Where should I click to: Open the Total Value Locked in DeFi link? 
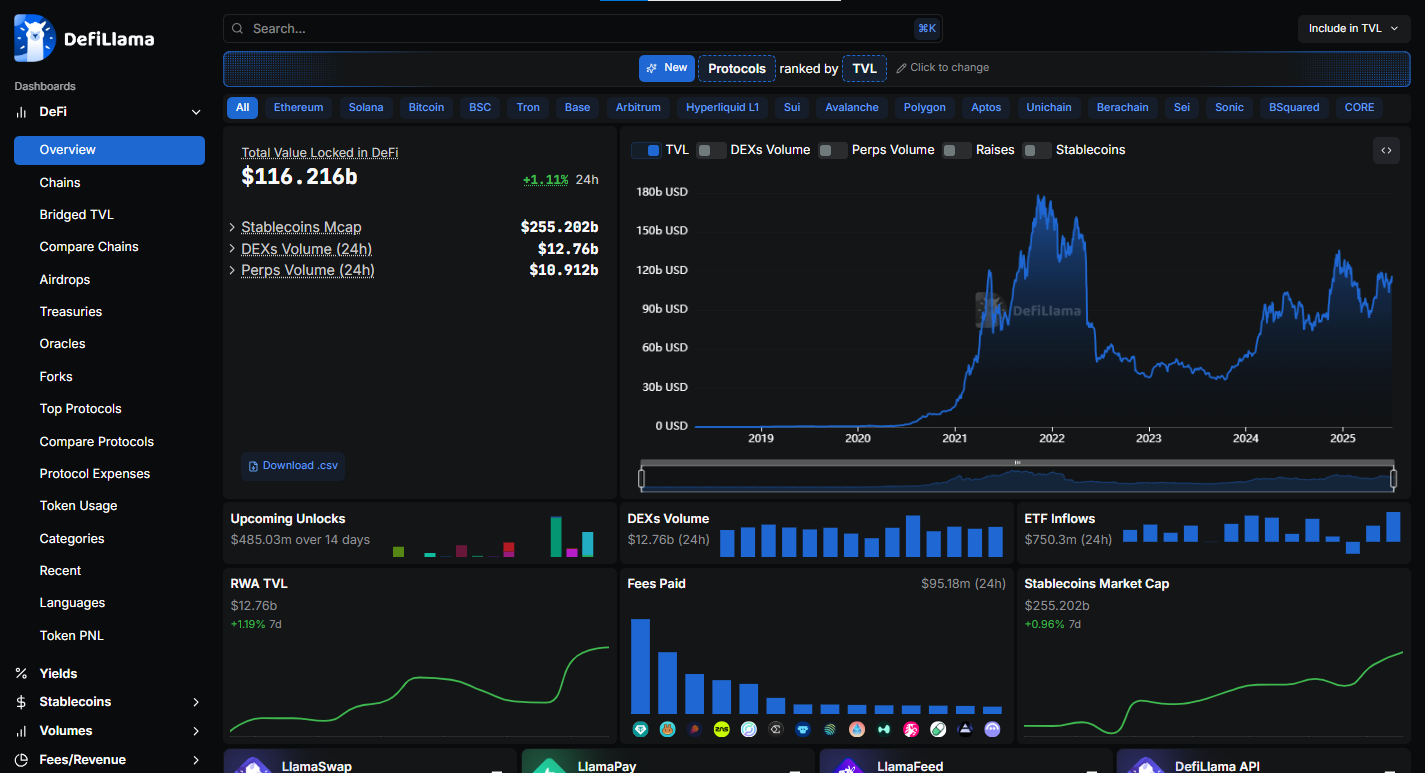tap(320, 153)
